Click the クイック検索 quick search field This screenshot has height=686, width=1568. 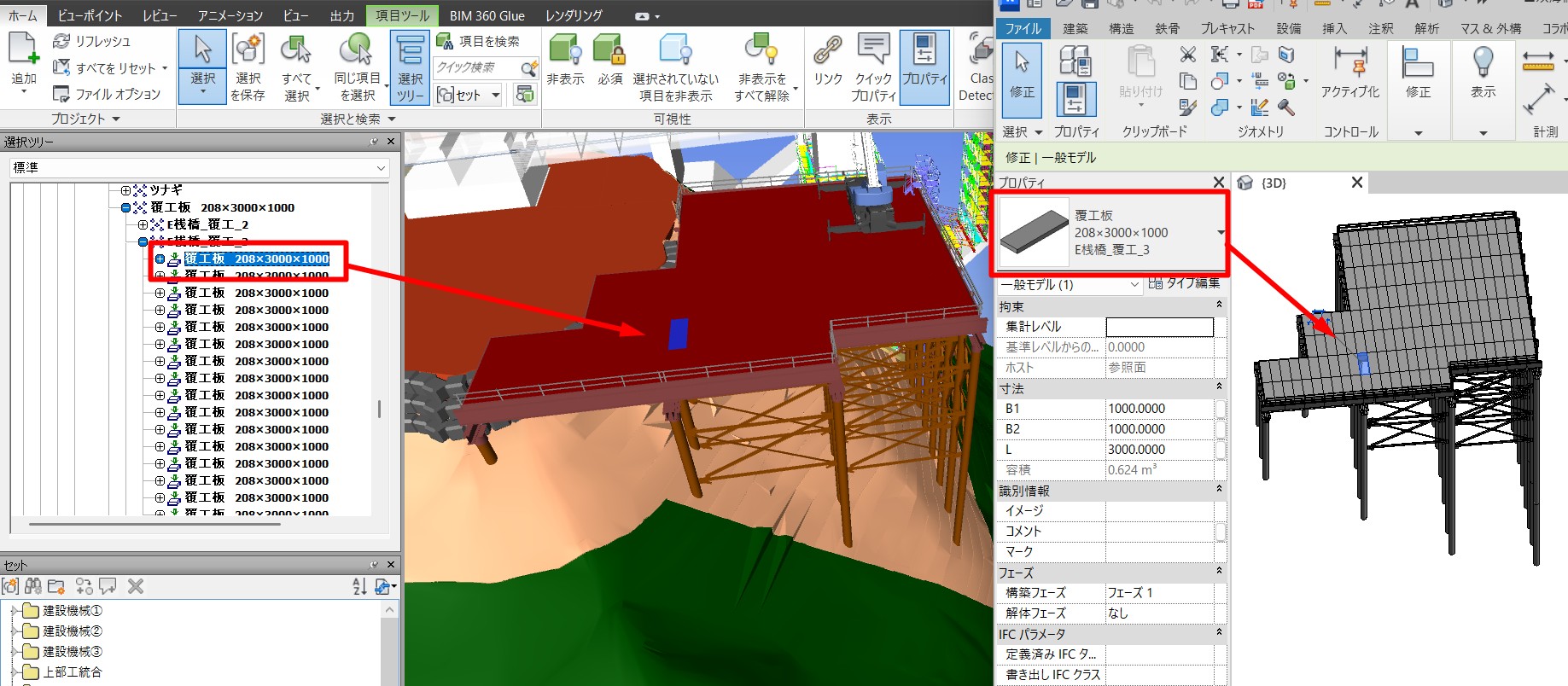click(476, 67)
